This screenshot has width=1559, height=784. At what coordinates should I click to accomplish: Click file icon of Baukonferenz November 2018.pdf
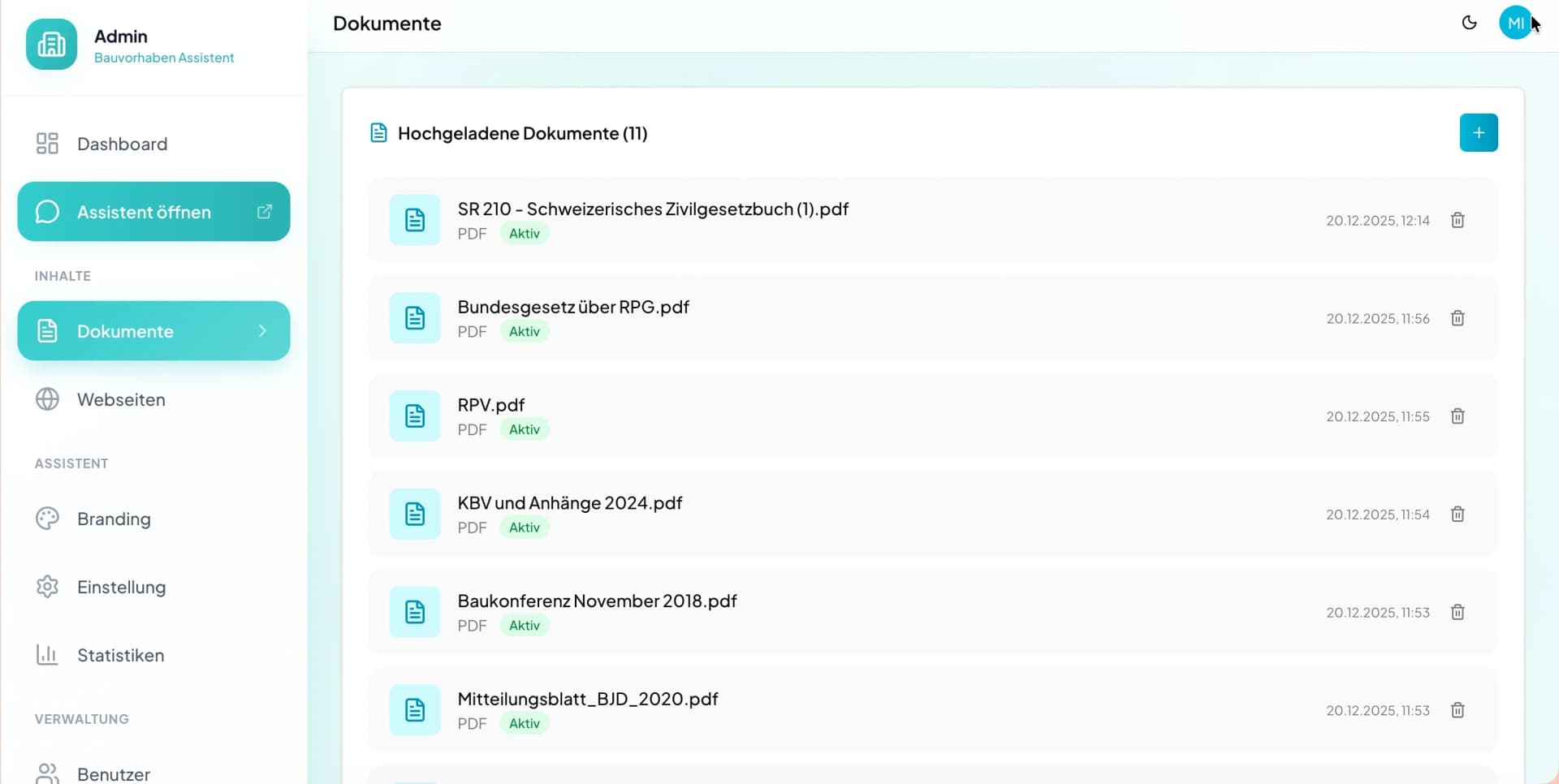tap(415, 613)
